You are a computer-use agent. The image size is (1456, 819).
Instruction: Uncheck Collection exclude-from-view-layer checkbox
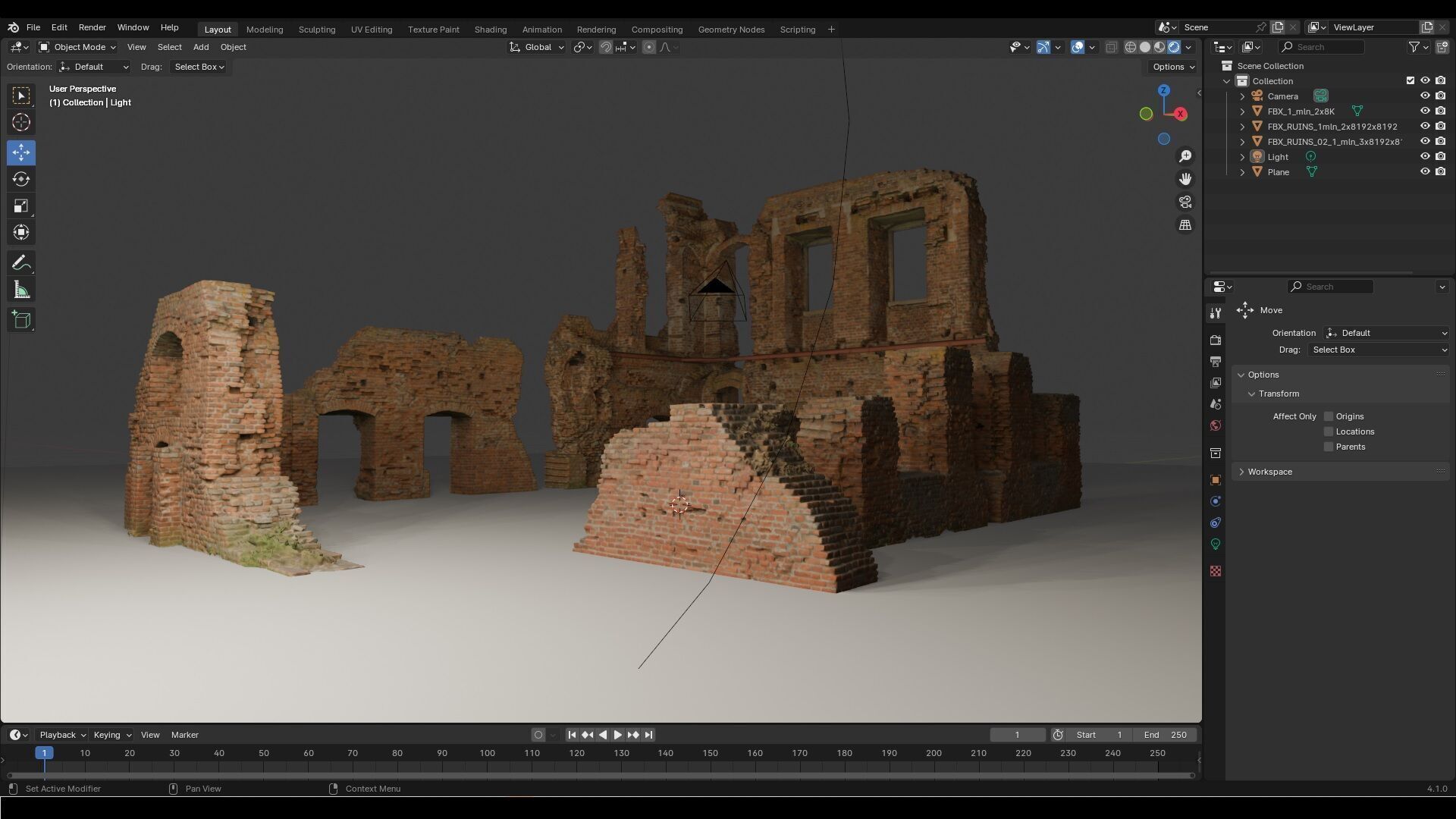[1410, 81]
